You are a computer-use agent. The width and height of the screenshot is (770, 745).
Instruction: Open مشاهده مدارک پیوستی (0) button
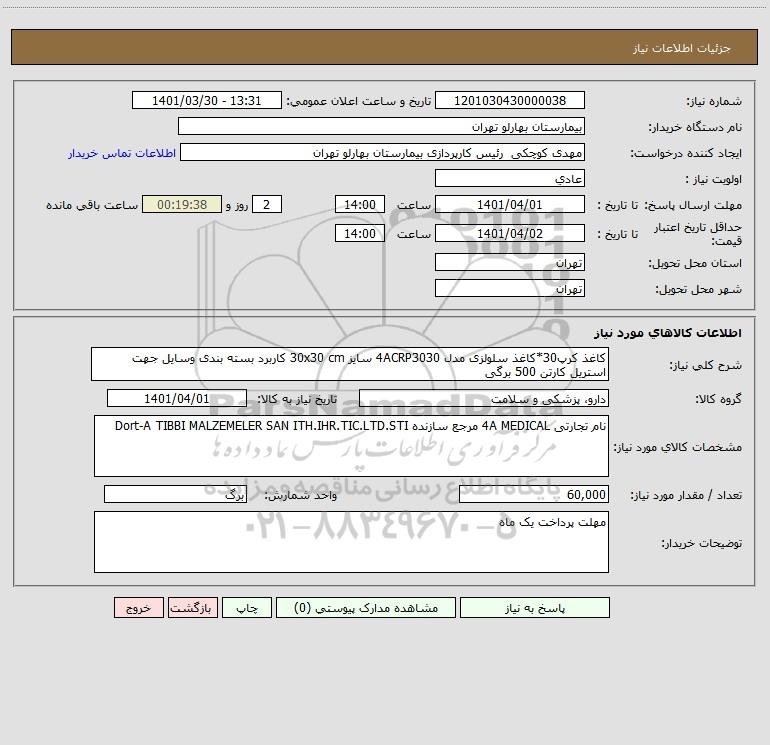366,608
